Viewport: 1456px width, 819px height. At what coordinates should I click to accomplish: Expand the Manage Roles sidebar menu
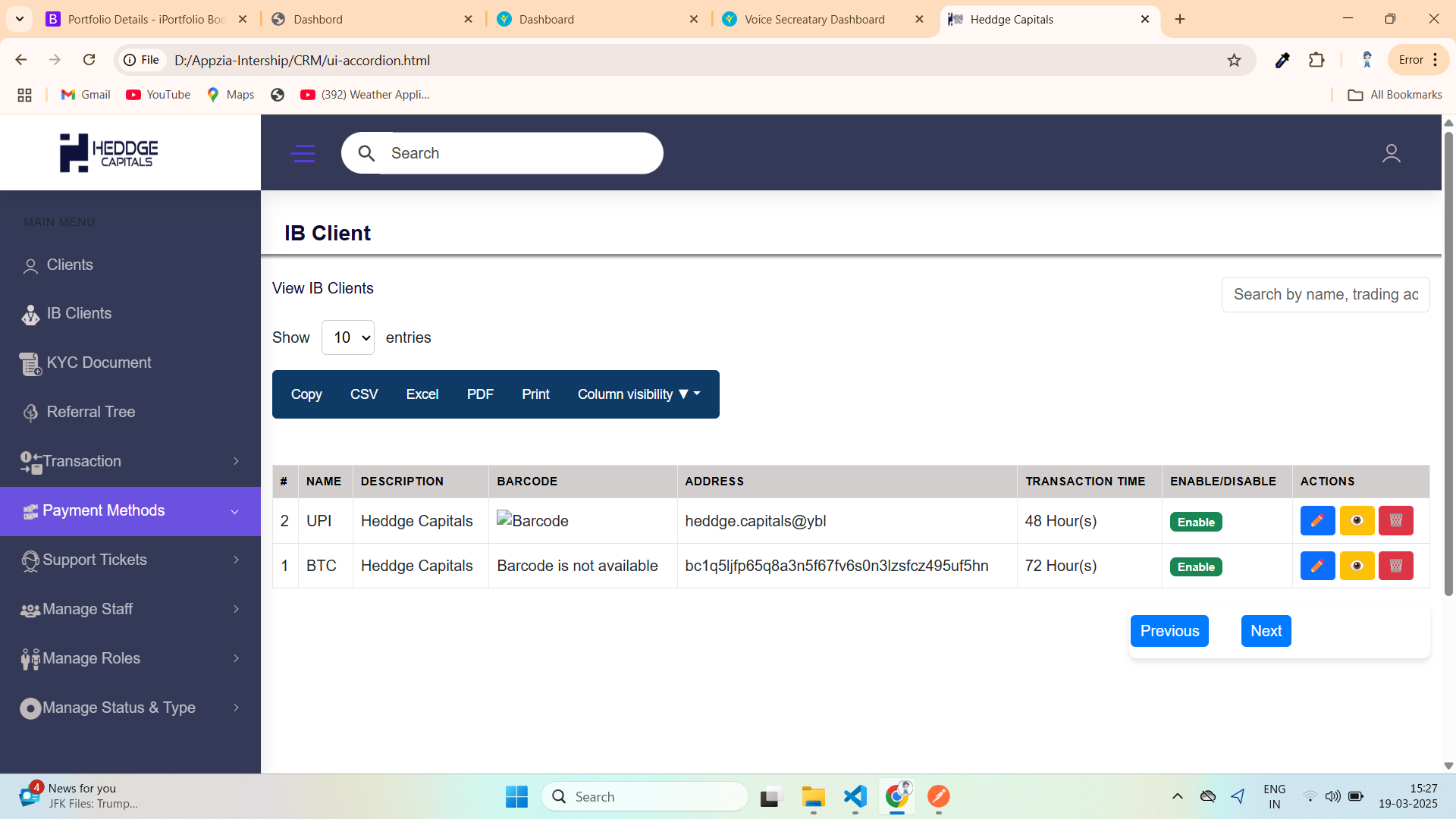click(130, 658)
